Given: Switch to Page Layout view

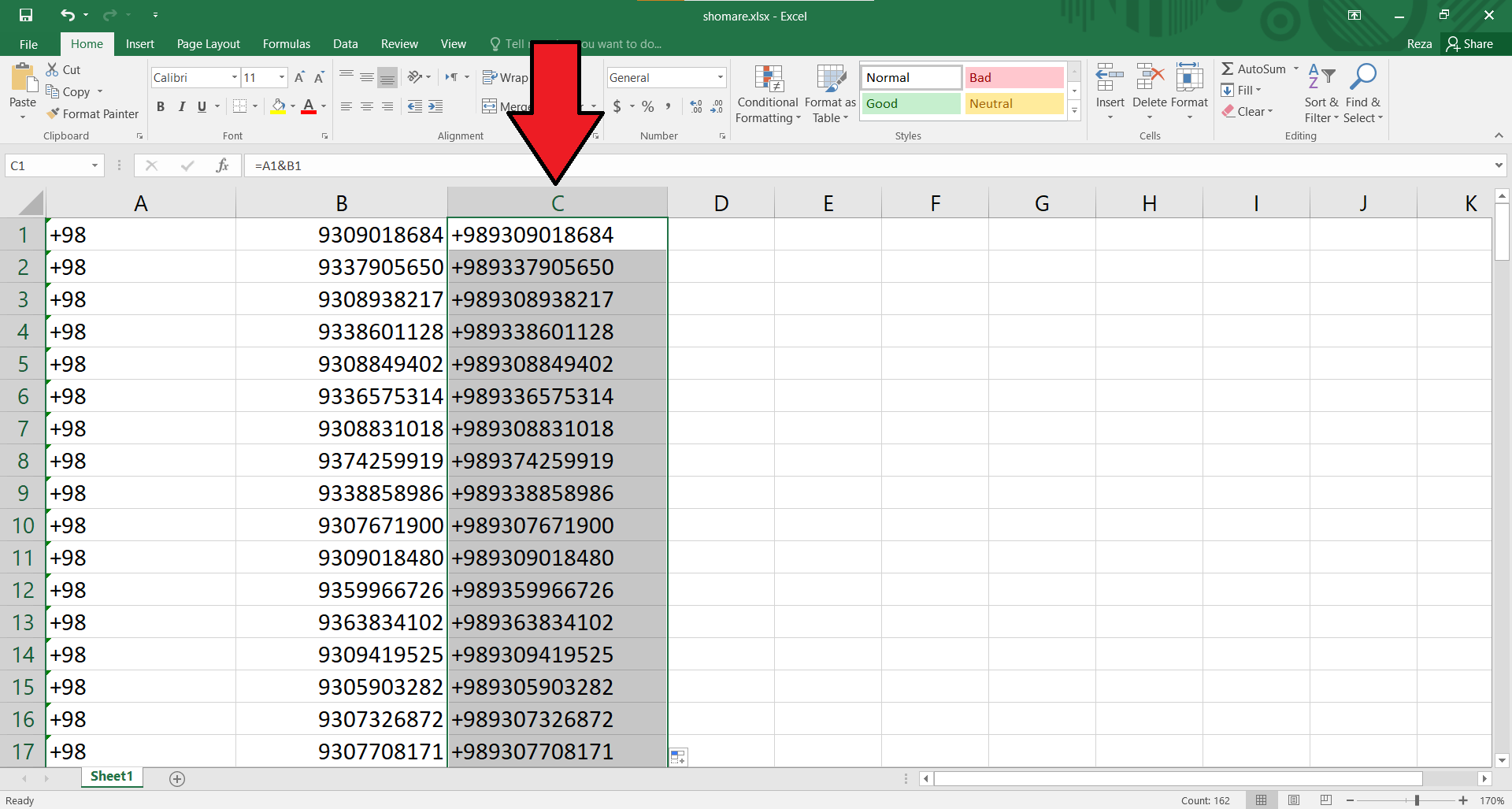Looking at the screenshot, I should pos(1294,800).
